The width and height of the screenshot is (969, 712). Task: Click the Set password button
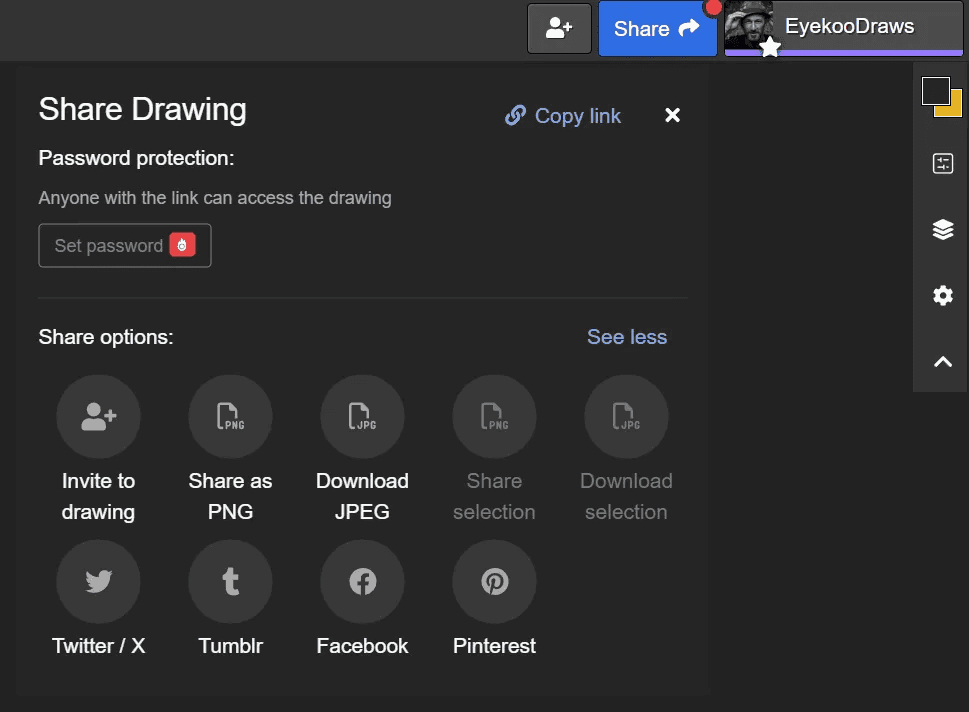point(125,246)
